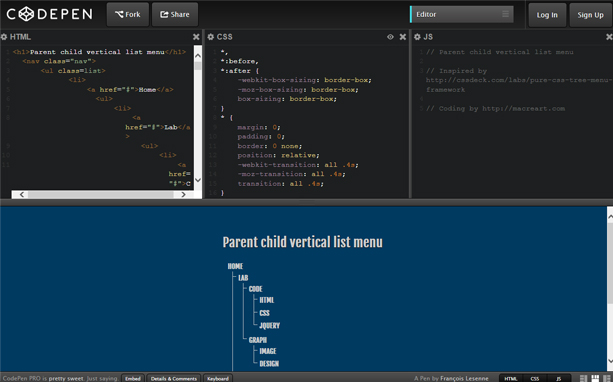The height and width of the screenshot is (382, 613).
Task: Click HTML editor scrollbar up arrow
Action: tap(198, 56)
